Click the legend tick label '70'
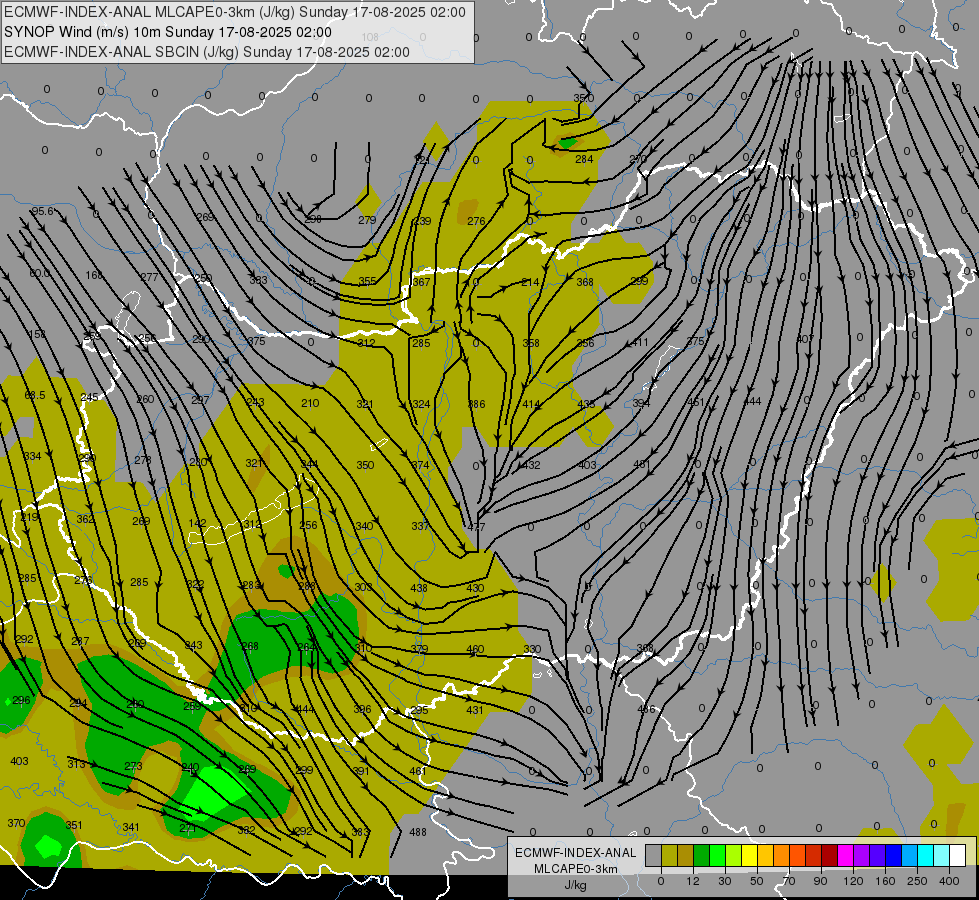Screen dimensions: 979x900 click(x=789, y=881)
